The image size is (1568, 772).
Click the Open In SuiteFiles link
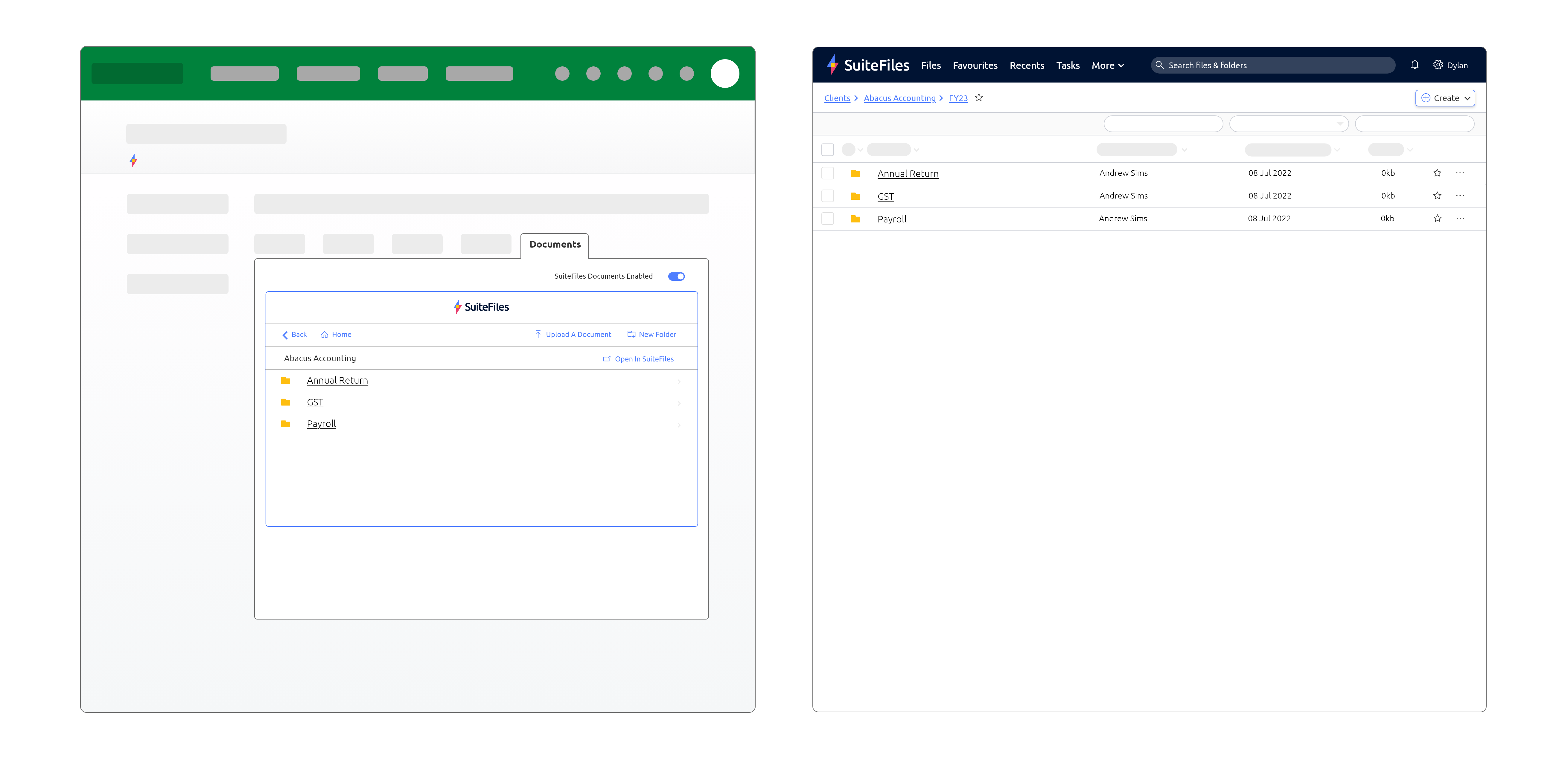[x=643, y=359]
